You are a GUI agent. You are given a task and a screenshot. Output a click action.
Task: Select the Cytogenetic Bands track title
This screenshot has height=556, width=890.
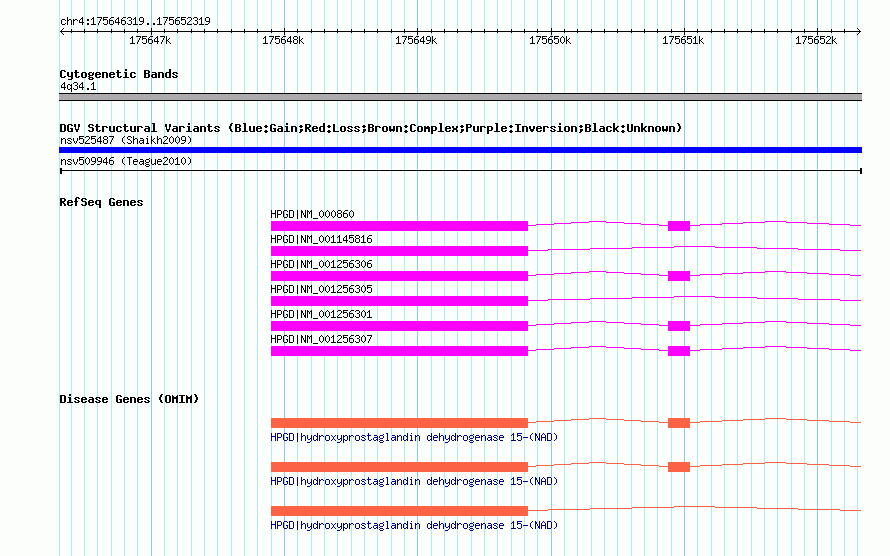(x=119, y=74)
